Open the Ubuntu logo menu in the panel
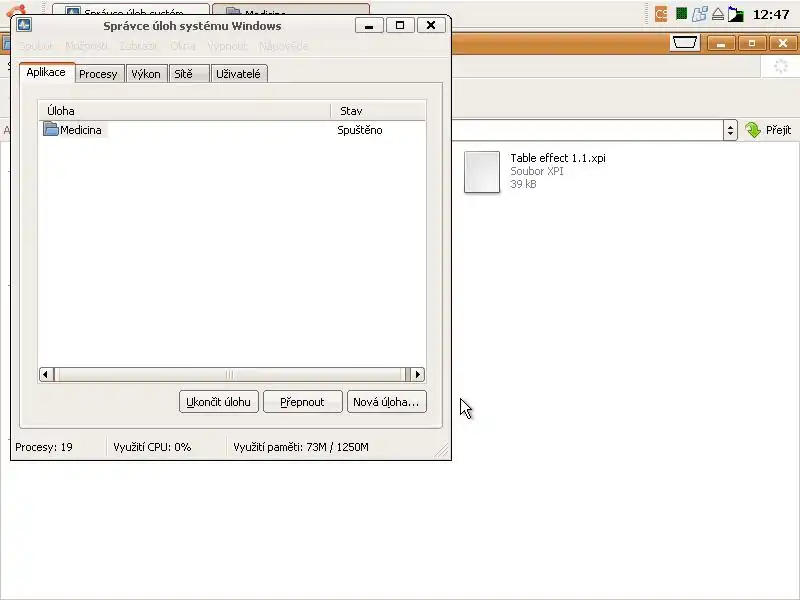800x600 pixels. (16, 10)
